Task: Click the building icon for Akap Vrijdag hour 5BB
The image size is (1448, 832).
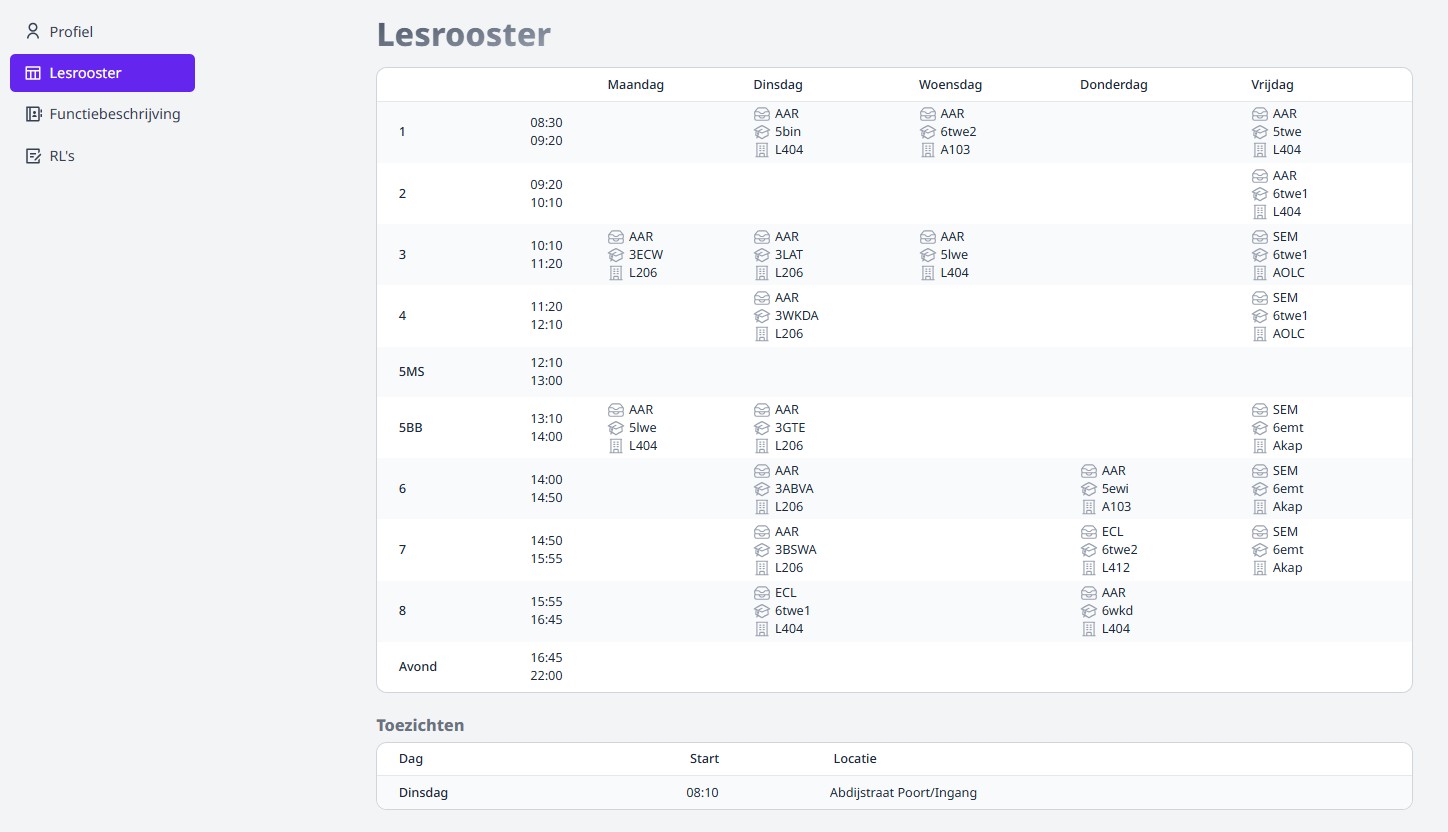Action: point(1259,445)
